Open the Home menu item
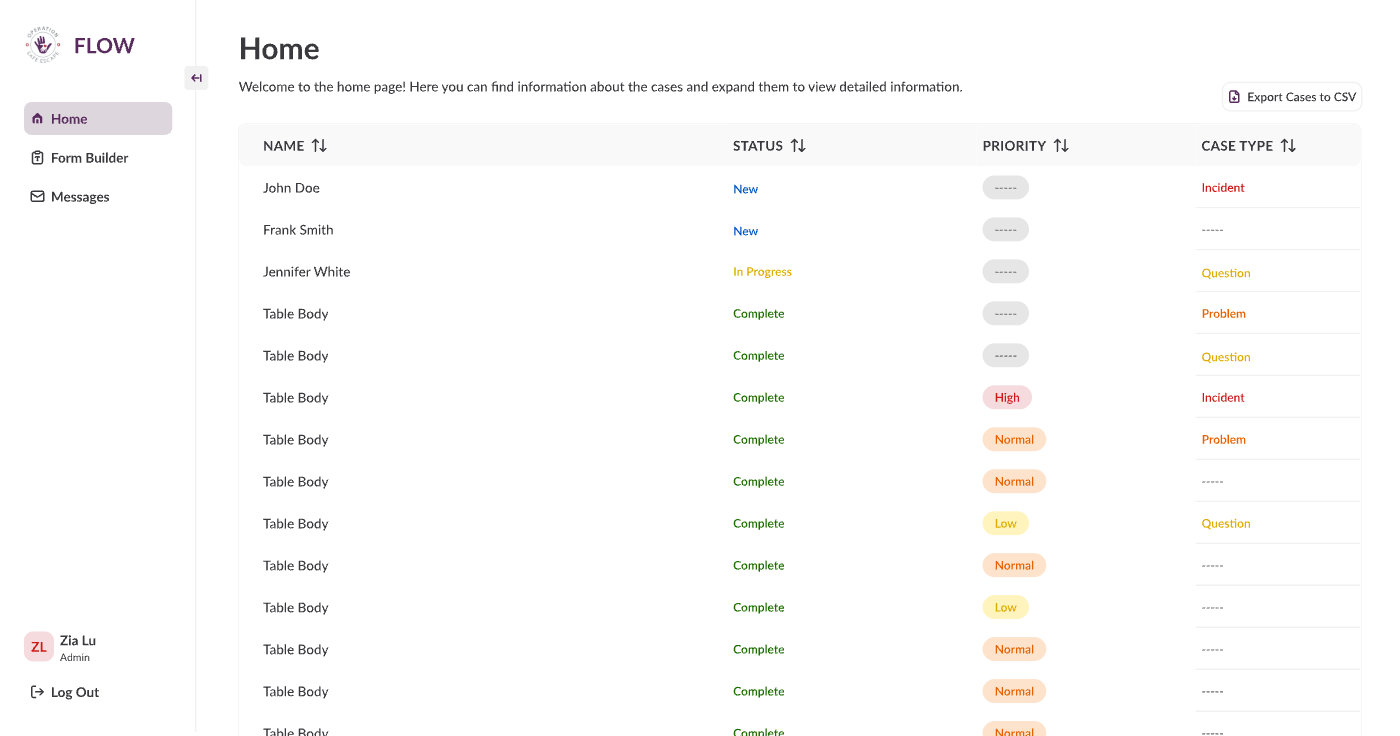Image resolution: width=1400 pixels, height=736 pixels. [98, 118]
